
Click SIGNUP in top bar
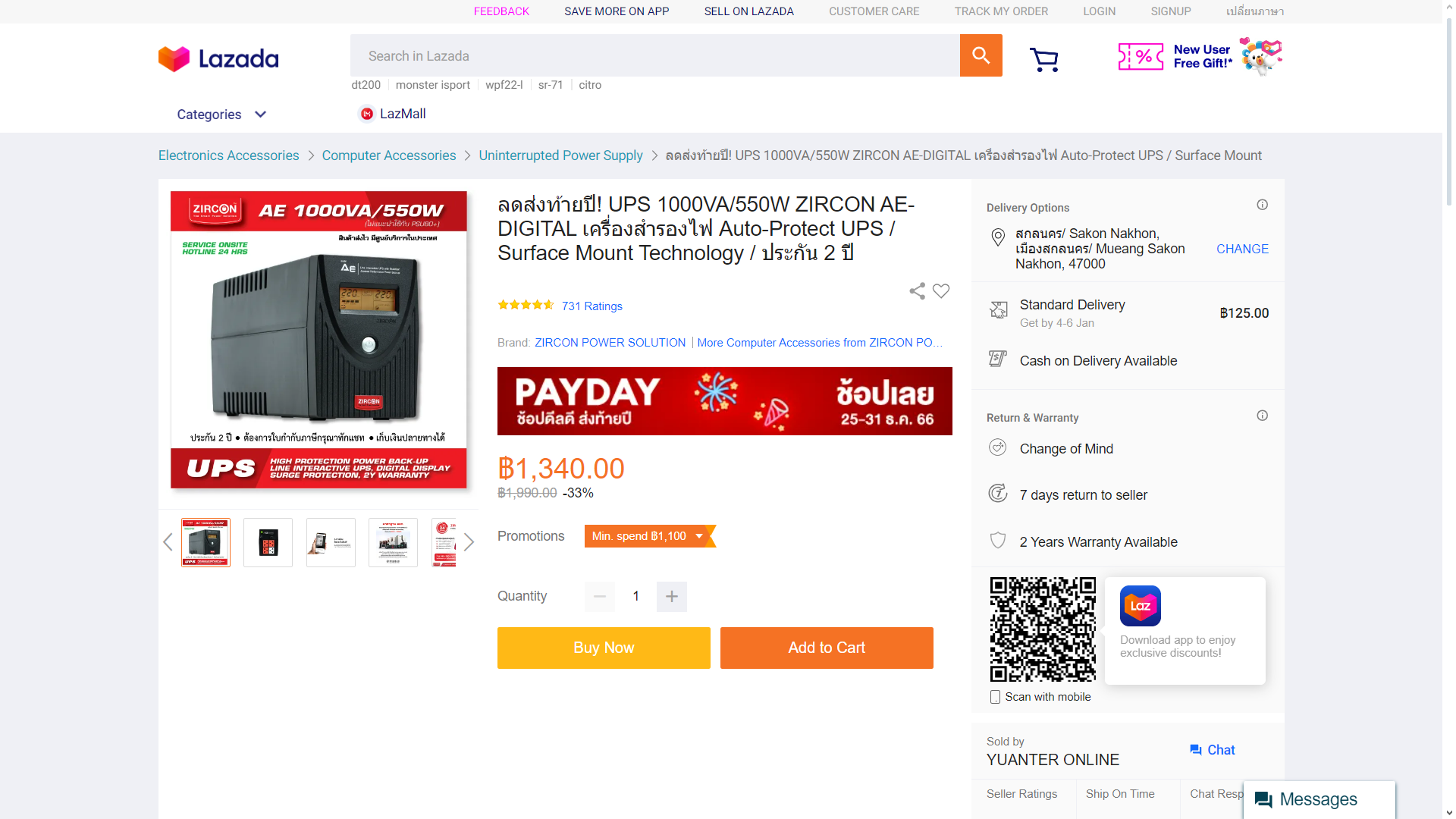1171,11
